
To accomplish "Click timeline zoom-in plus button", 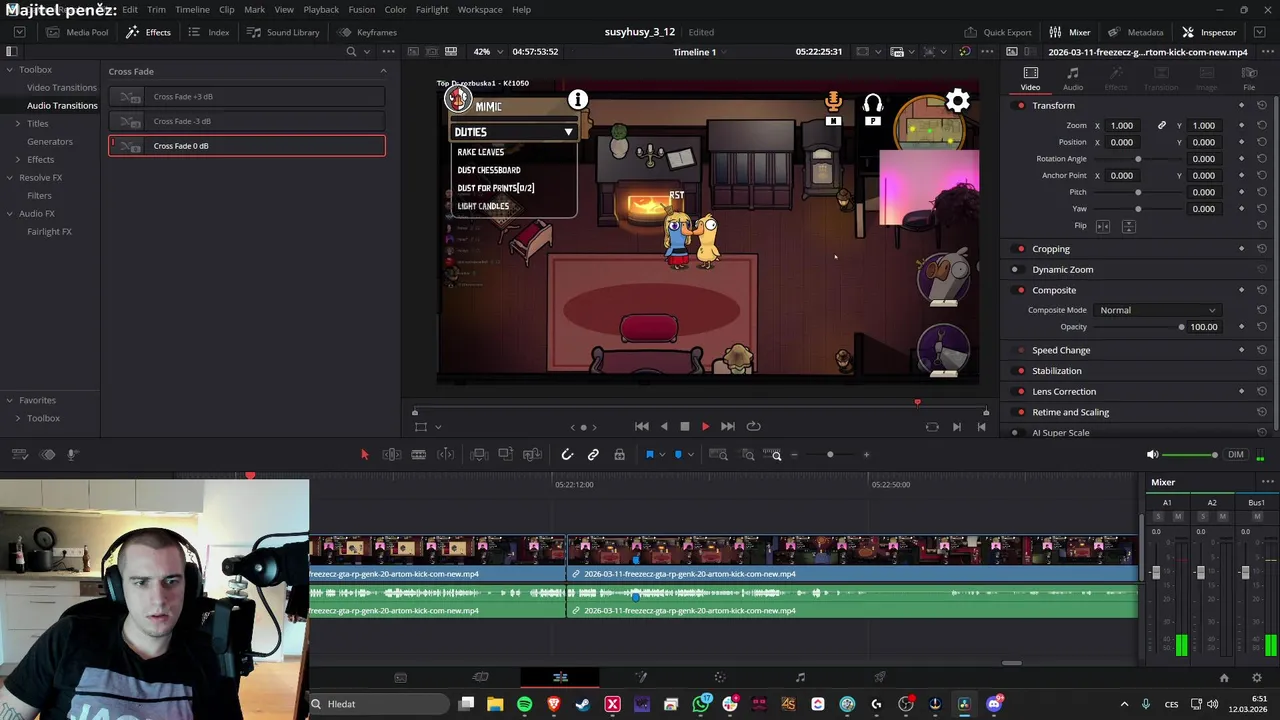I will [866, 455].
